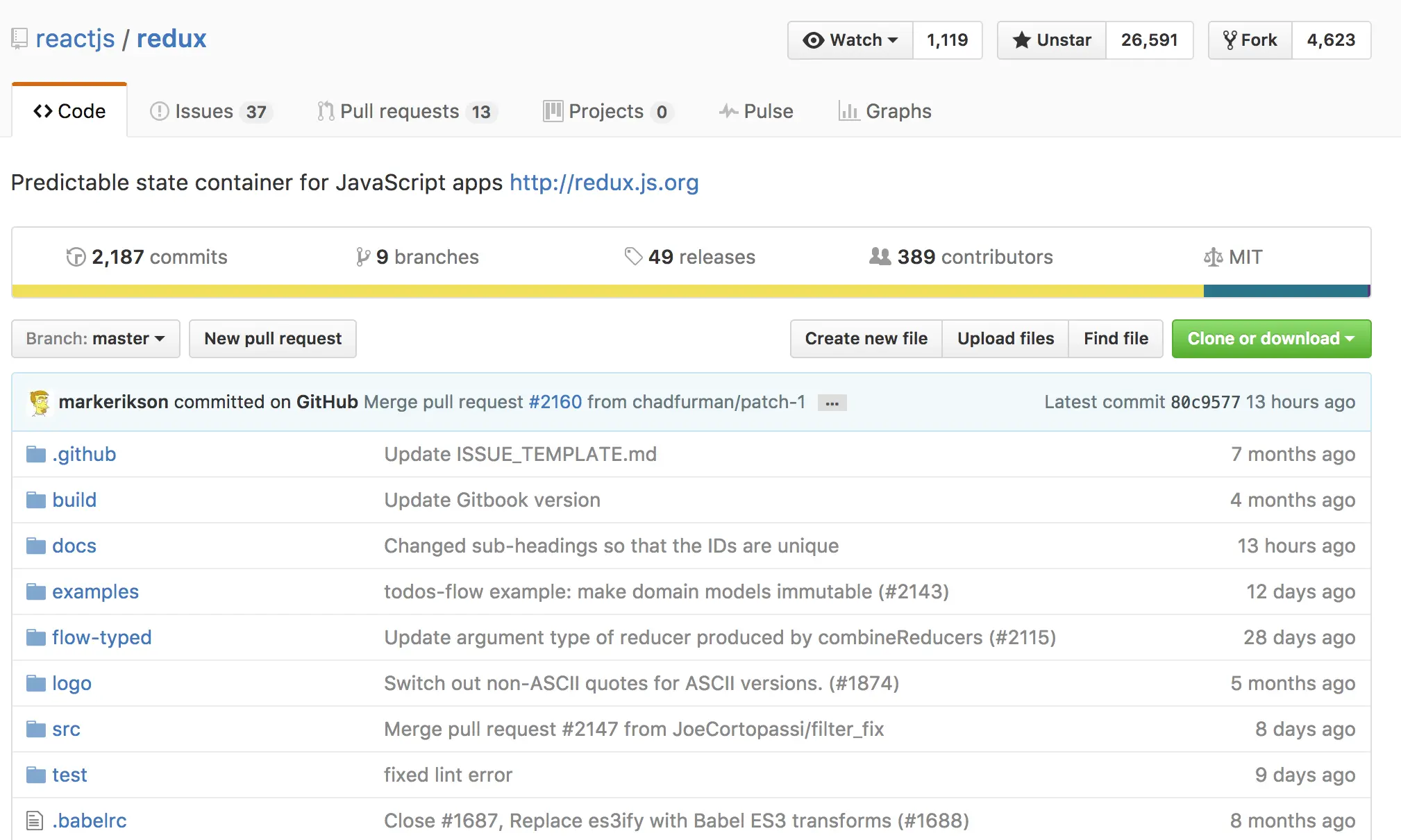The image size is (1401, 840).
Task: Click the commits history clock icon
Action: click(75, 258)
